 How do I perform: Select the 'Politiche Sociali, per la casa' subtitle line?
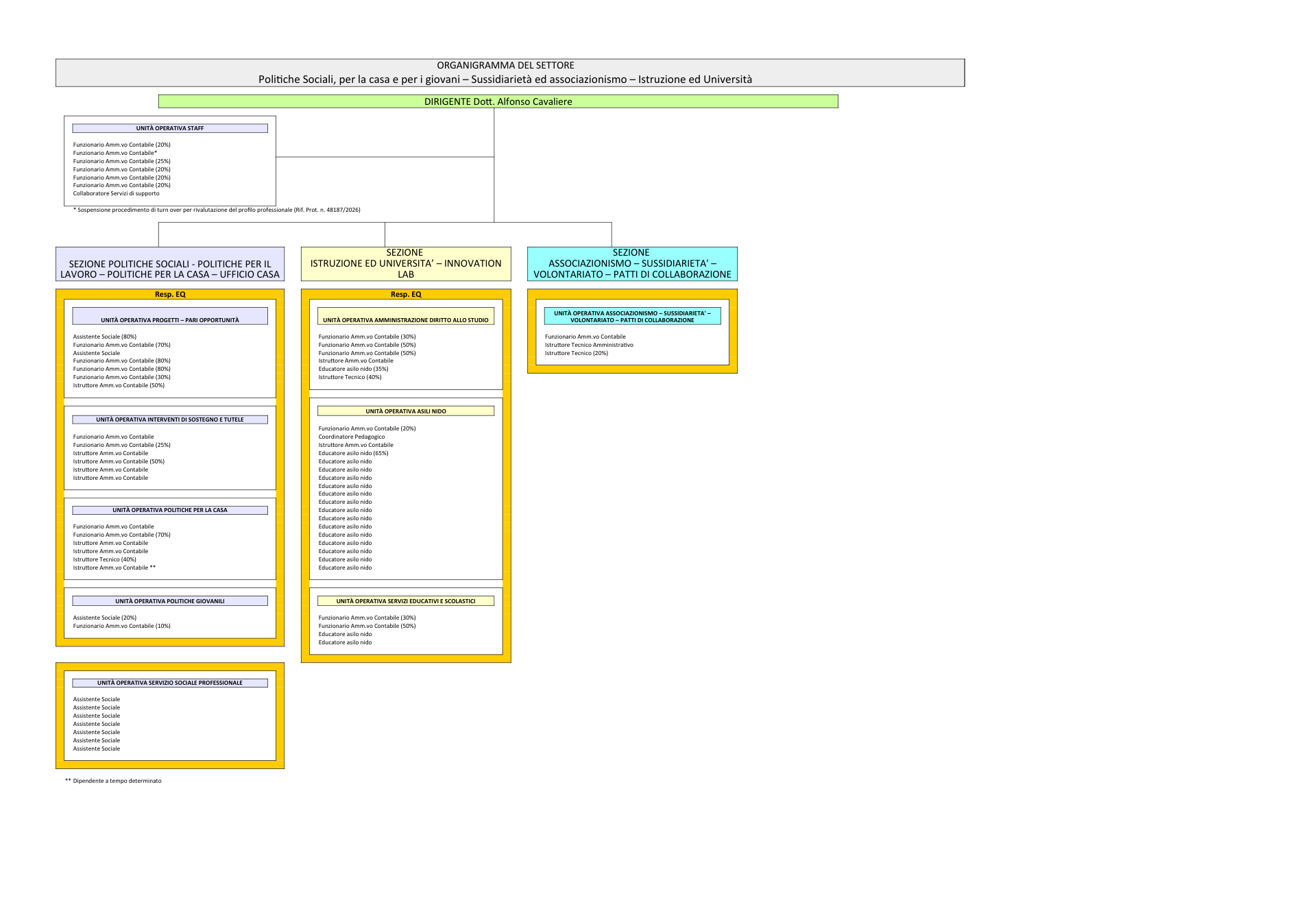[505, 80]
